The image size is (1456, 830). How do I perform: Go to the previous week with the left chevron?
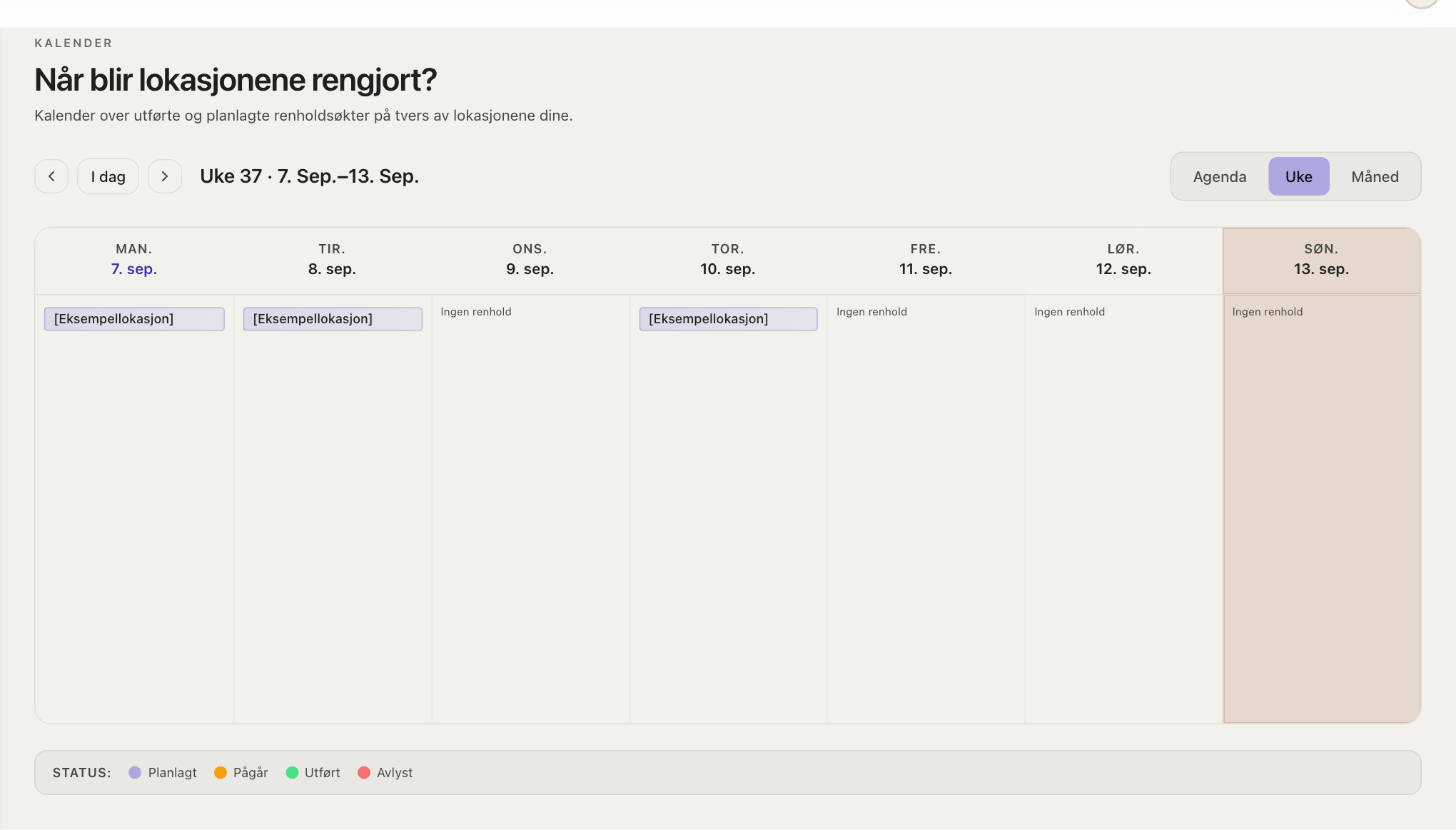pos(51,176)
